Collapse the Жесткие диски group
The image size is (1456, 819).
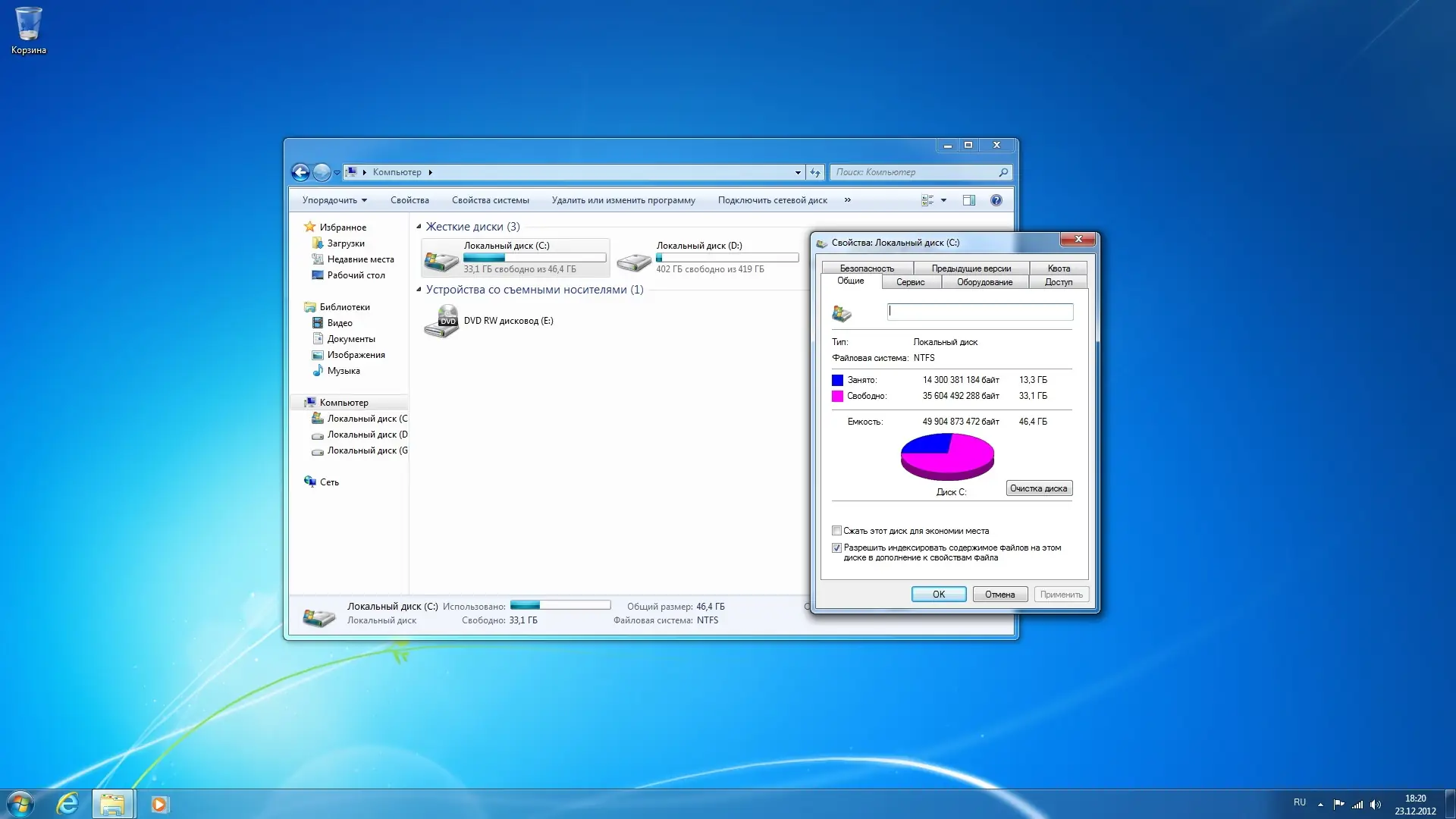coord(419,227)
